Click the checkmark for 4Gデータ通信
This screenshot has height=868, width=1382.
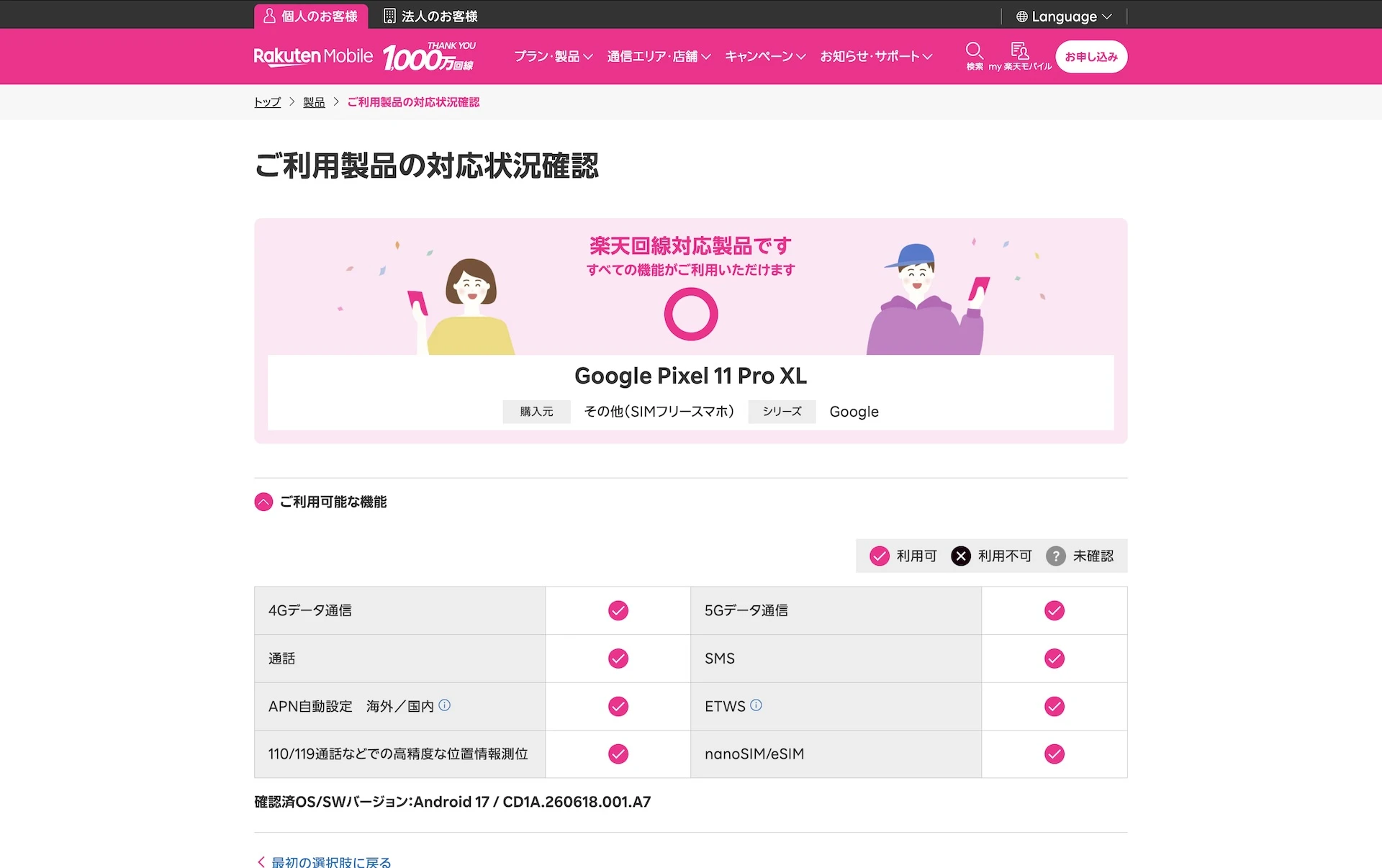click(x=618, y=610)
